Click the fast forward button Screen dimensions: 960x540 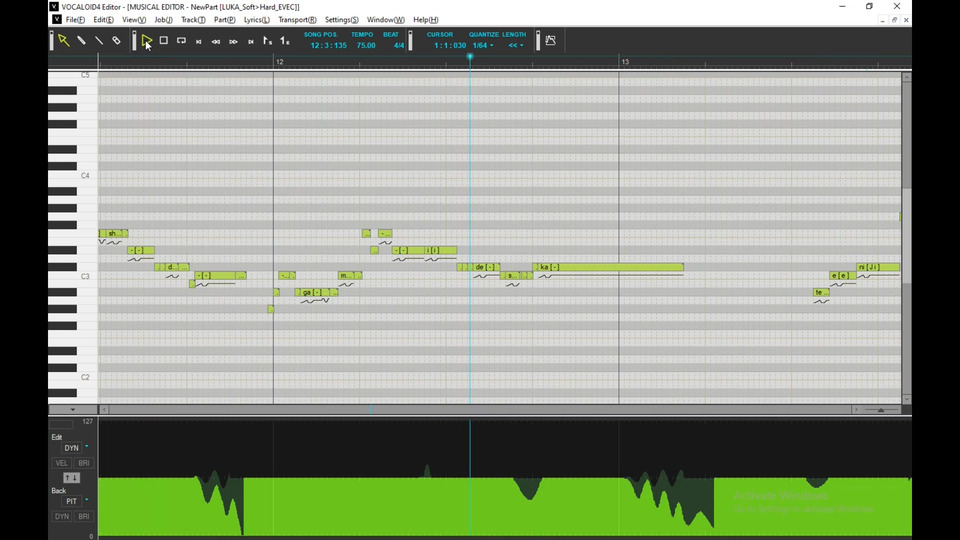pyautogui.click(x=233, y=42)
